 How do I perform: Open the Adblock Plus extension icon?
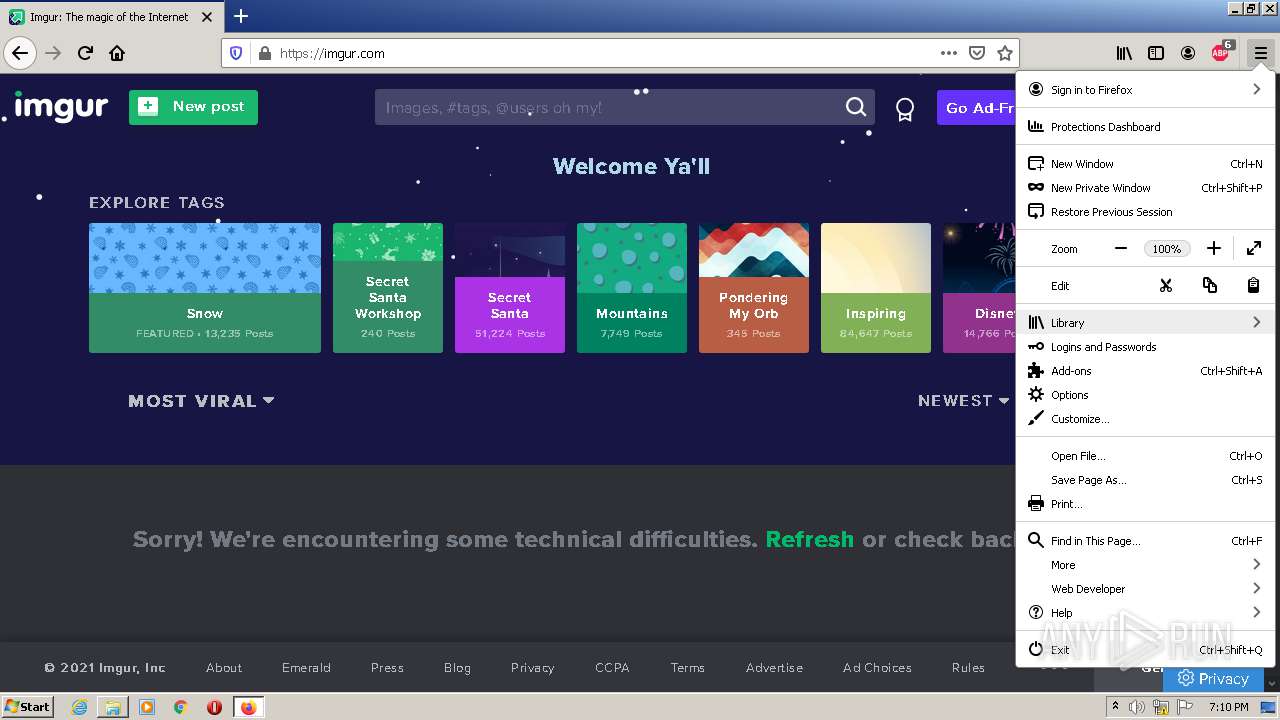click(x=1221, y=53)
